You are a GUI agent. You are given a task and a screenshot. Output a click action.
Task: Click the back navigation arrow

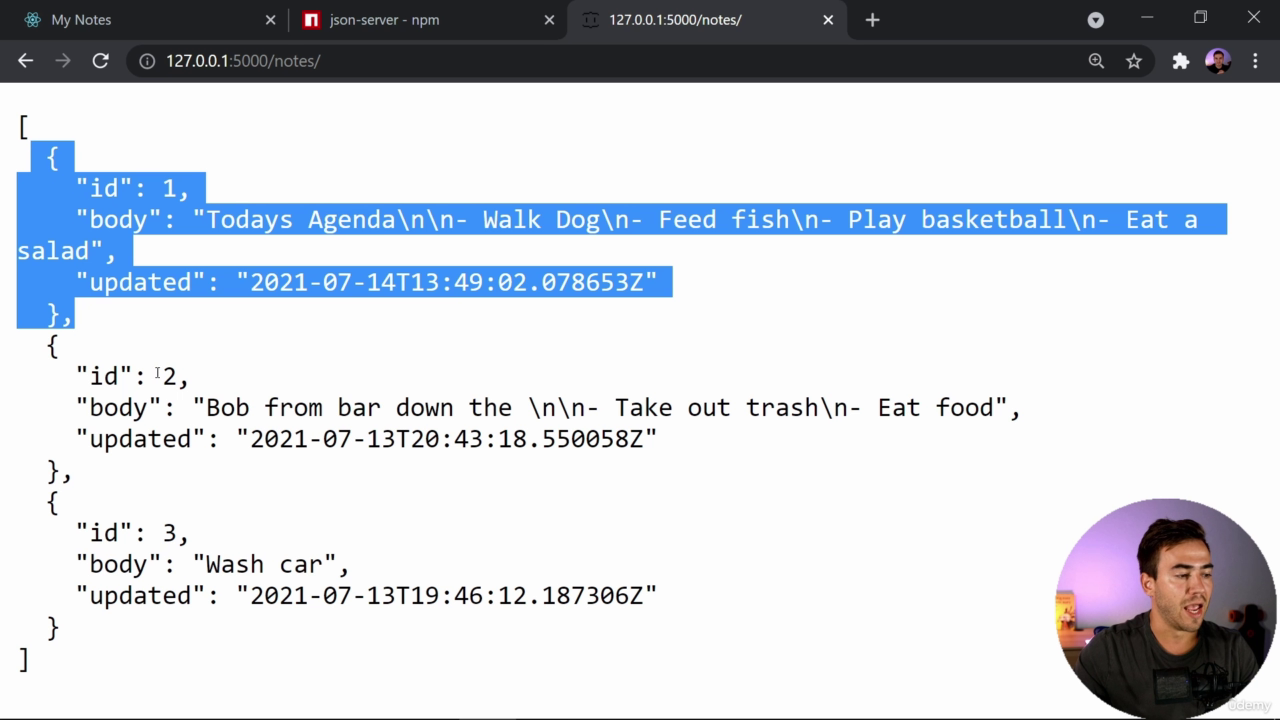(25, 61)
